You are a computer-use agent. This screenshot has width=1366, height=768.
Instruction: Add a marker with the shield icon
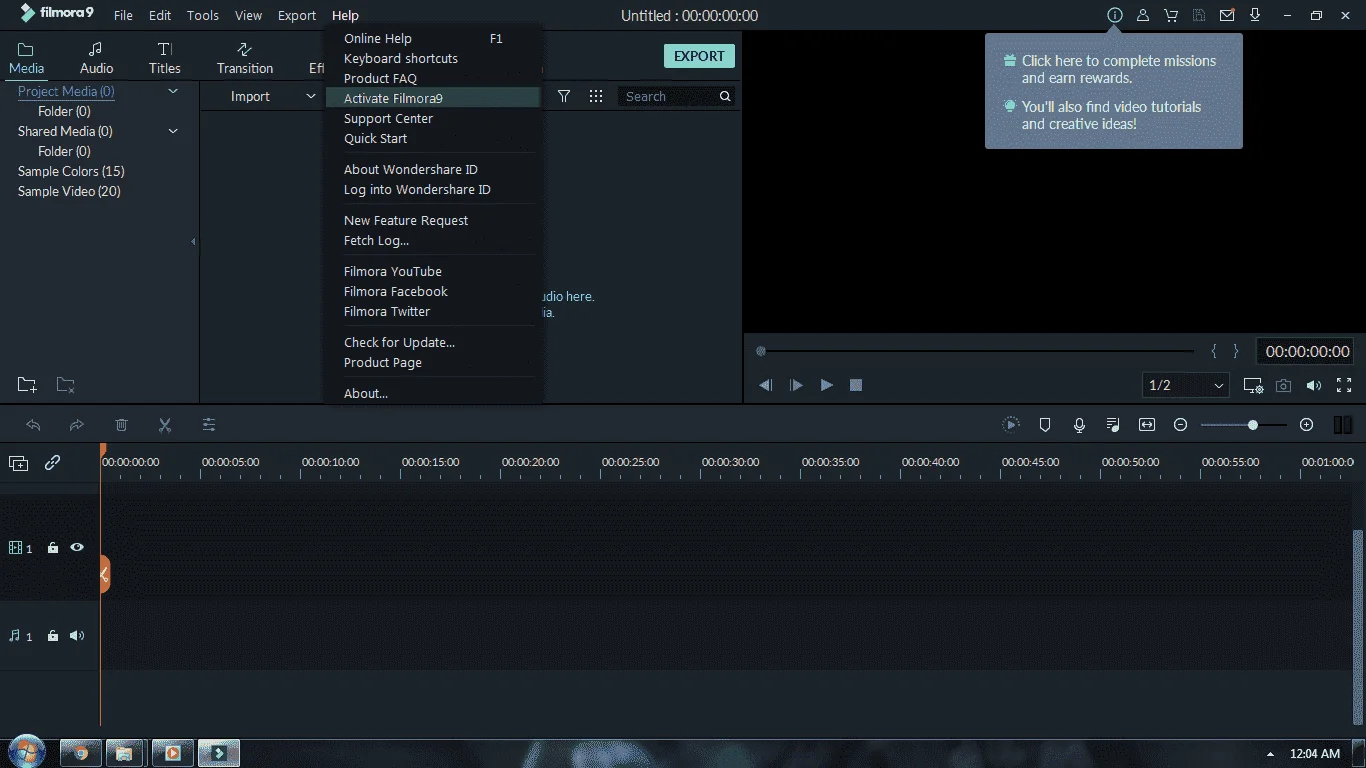click(x=1045, y=425)
